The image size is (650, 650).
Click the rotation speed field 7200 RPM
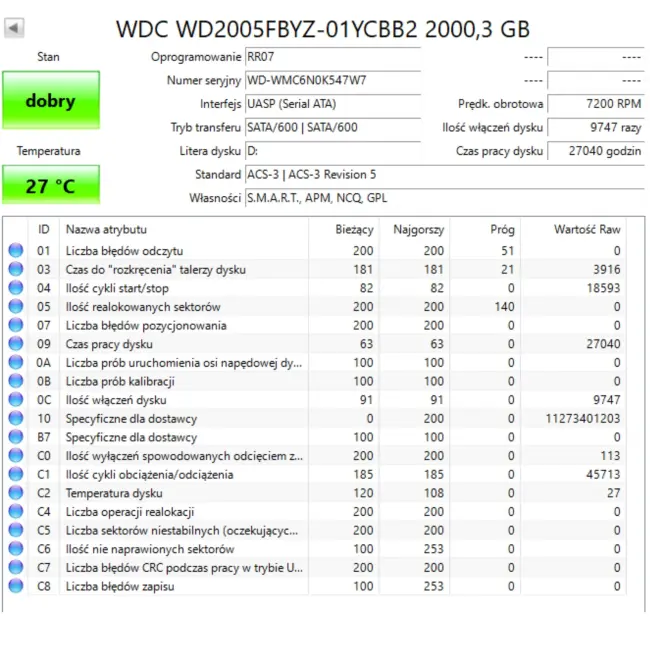point(596,104)
